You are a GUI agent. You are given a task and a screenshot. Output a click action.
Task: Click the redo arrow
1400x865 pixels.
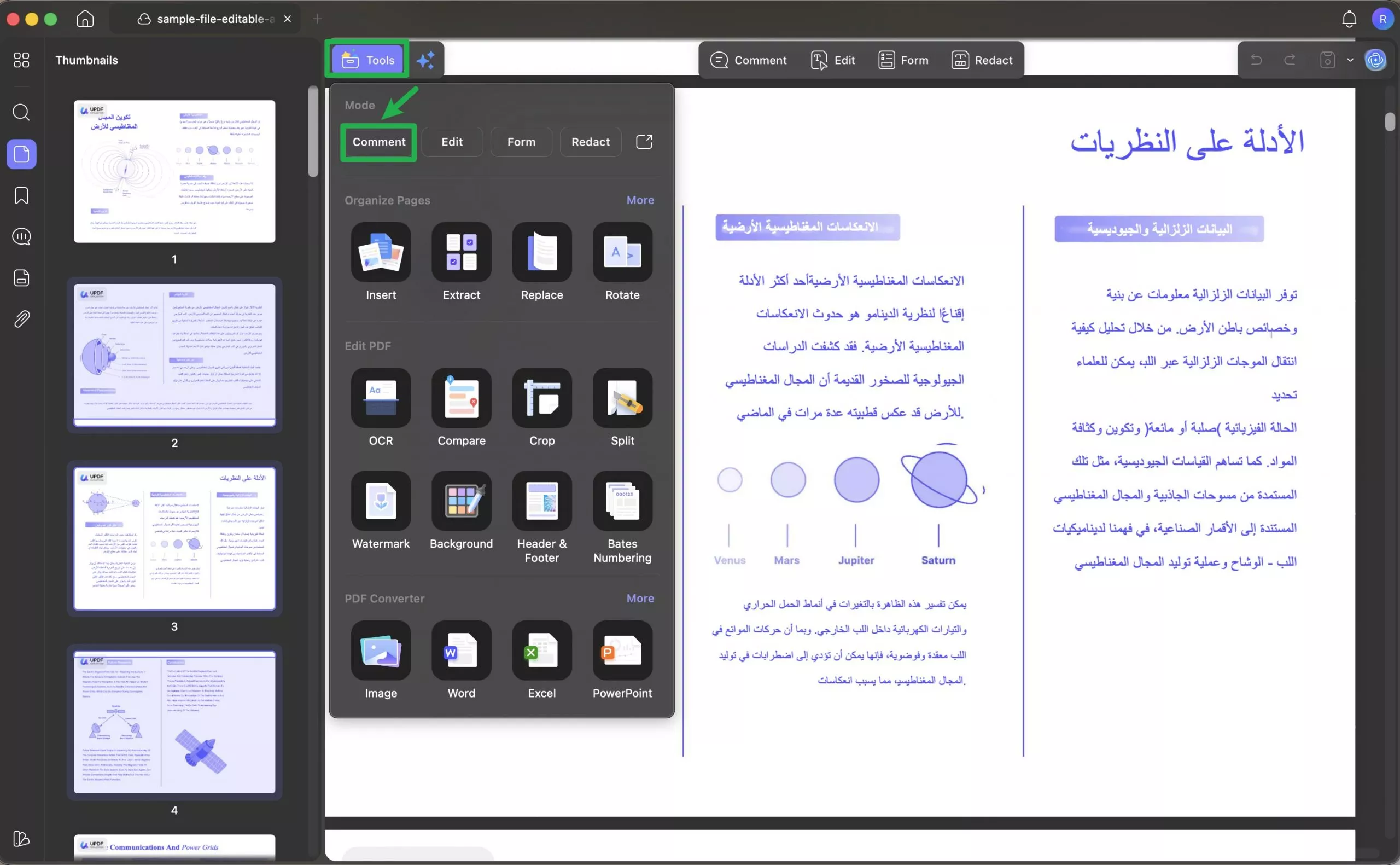point(1290,60)
